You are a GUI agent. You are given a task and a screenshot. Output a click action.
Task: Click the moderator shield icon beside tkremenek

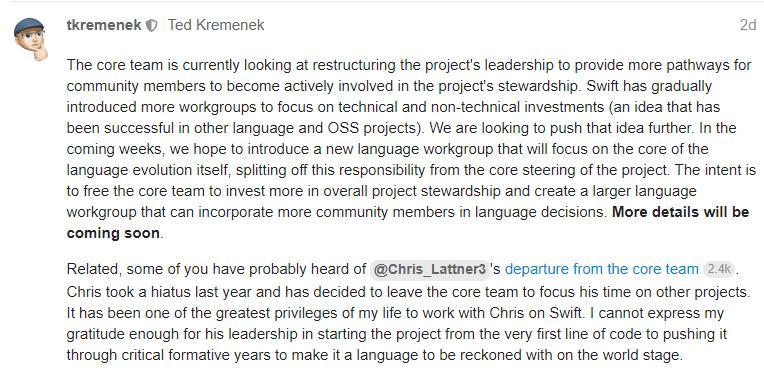tap(152, 25)
